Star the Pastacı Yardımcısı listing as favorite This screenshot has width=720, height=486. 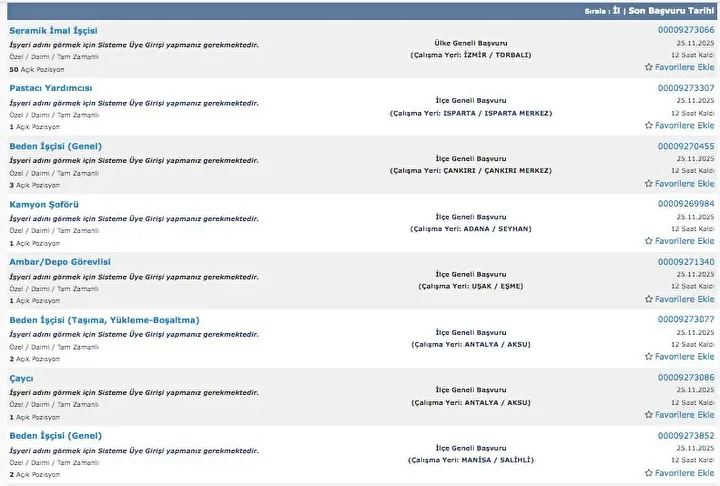point(649,126)
